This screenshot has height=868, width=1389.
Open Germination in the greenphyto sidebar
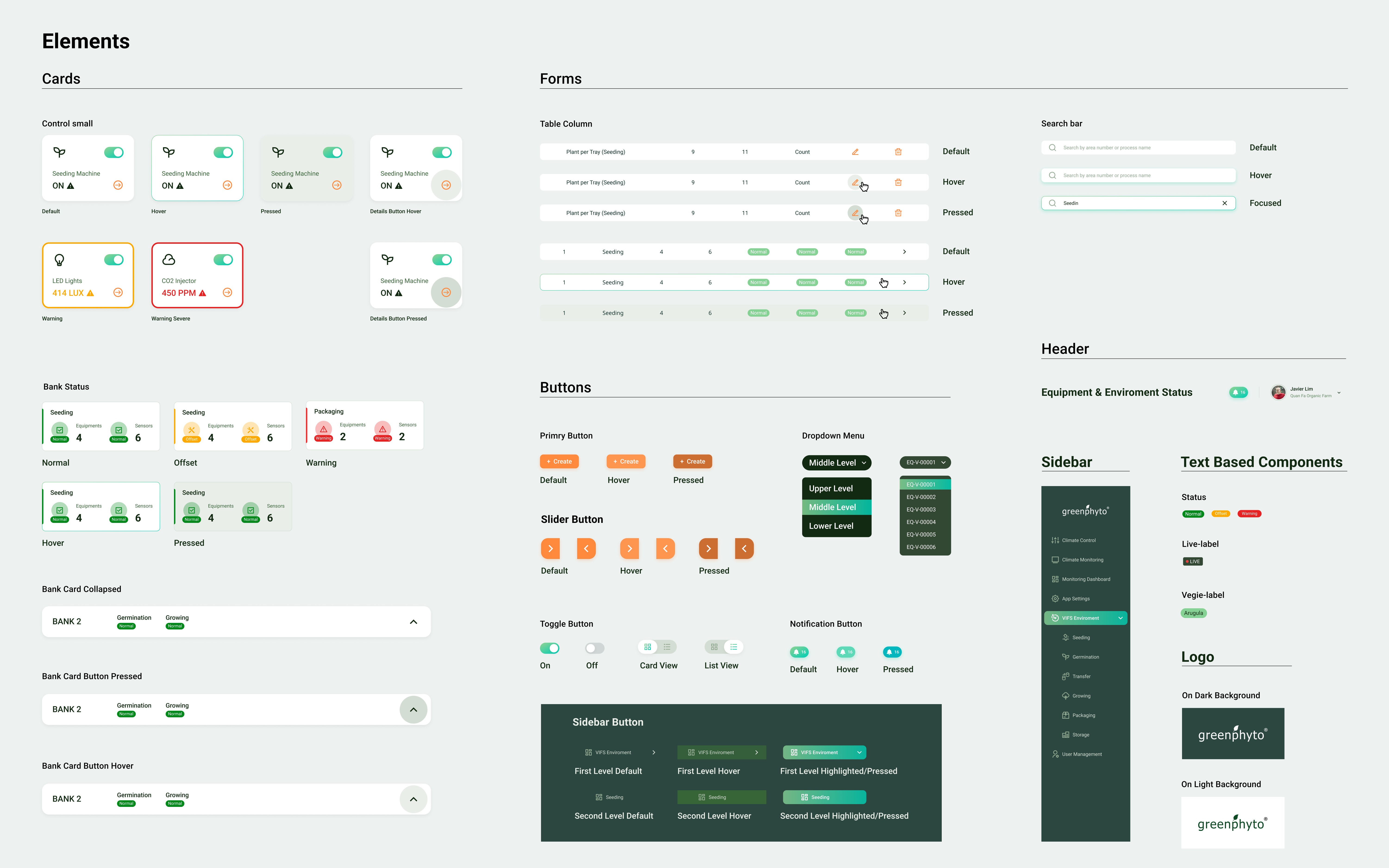1081,657
